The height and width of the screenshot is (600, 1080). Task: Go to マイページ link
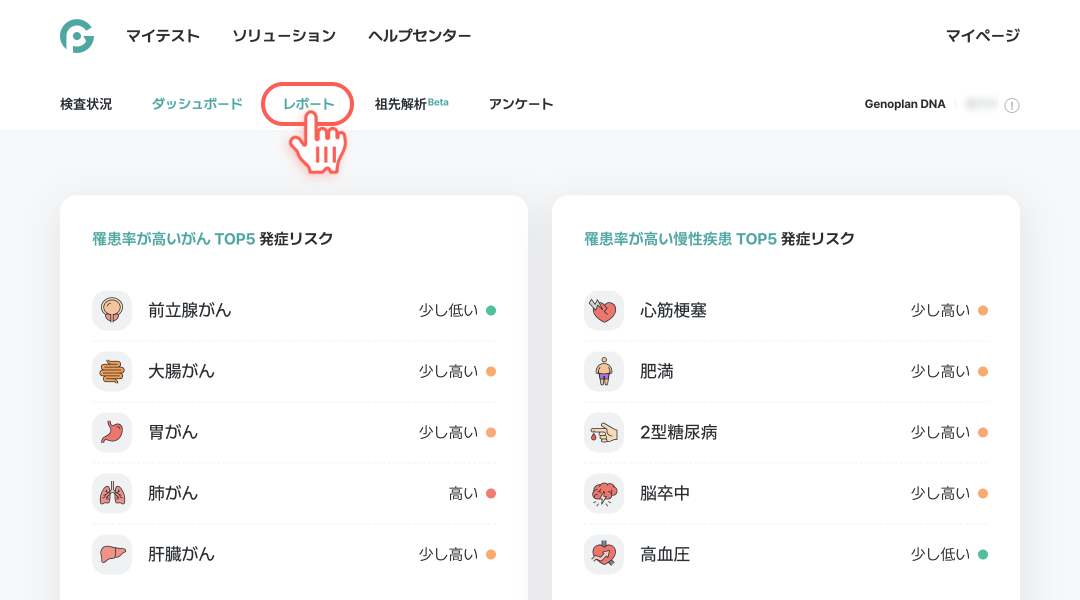[x=982, y=36]
